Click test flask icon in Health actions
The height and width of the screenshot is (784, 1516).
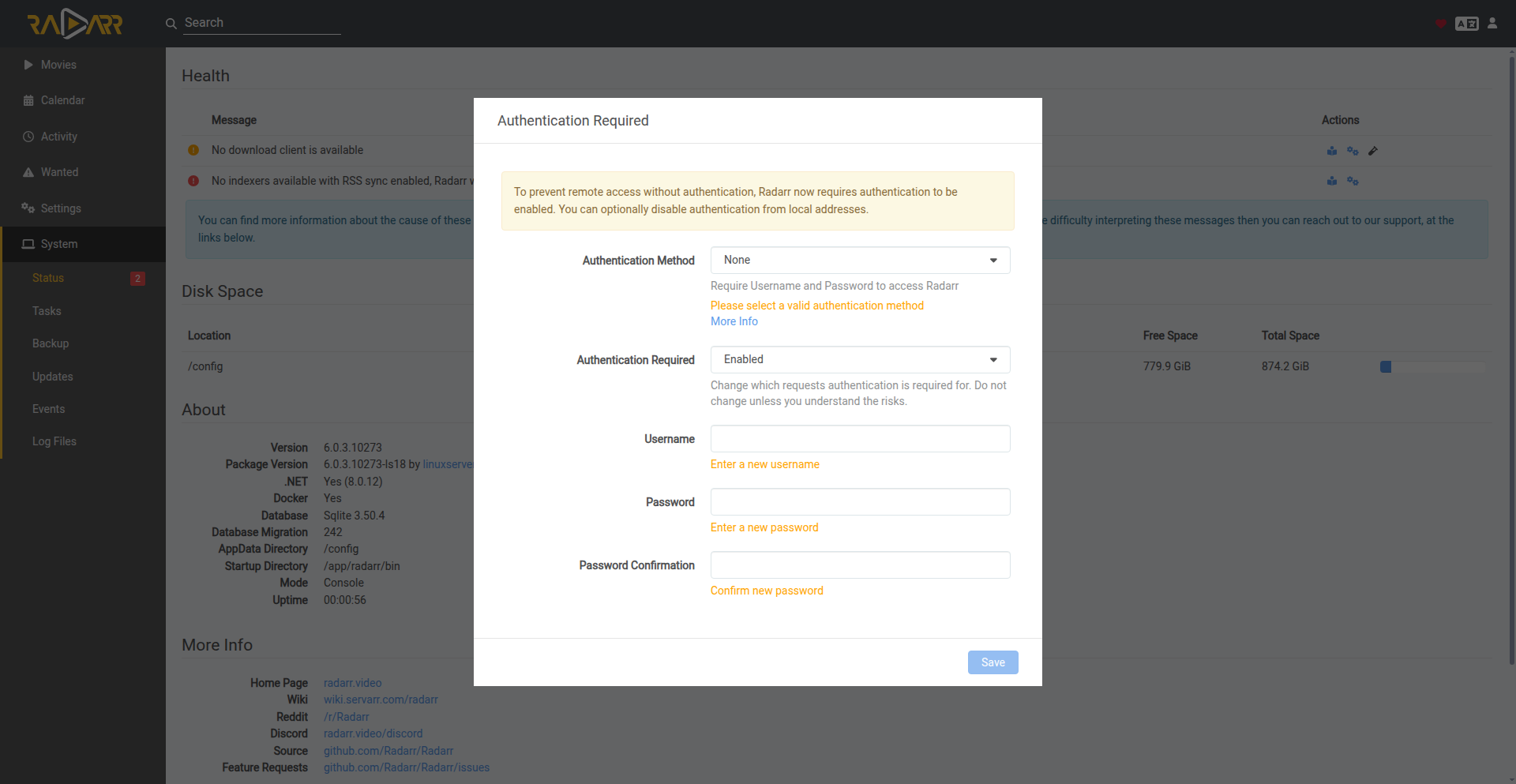coord(1373,151)
